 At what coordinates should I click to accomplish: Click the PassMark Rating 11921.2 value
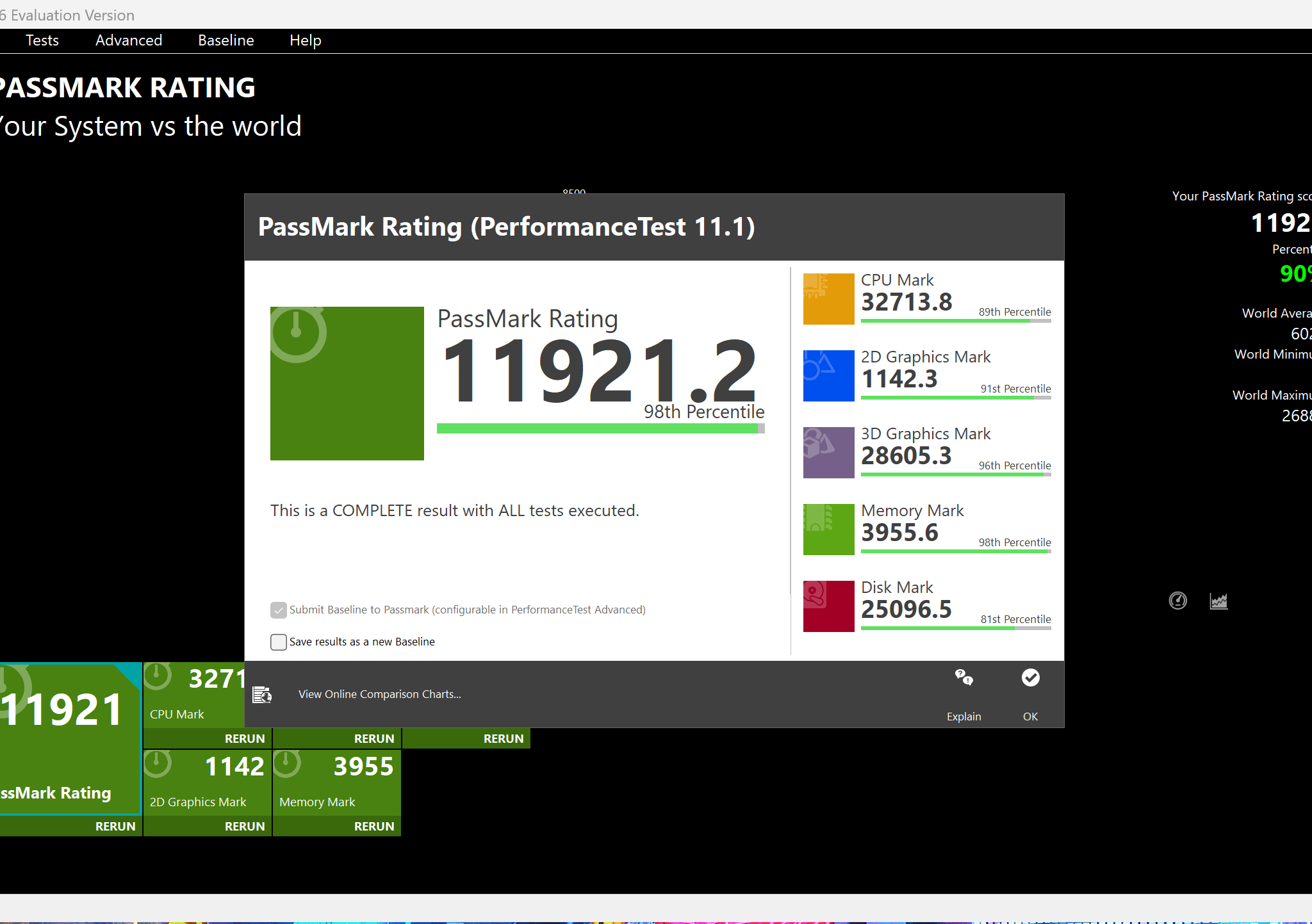(x=599, y=371)
